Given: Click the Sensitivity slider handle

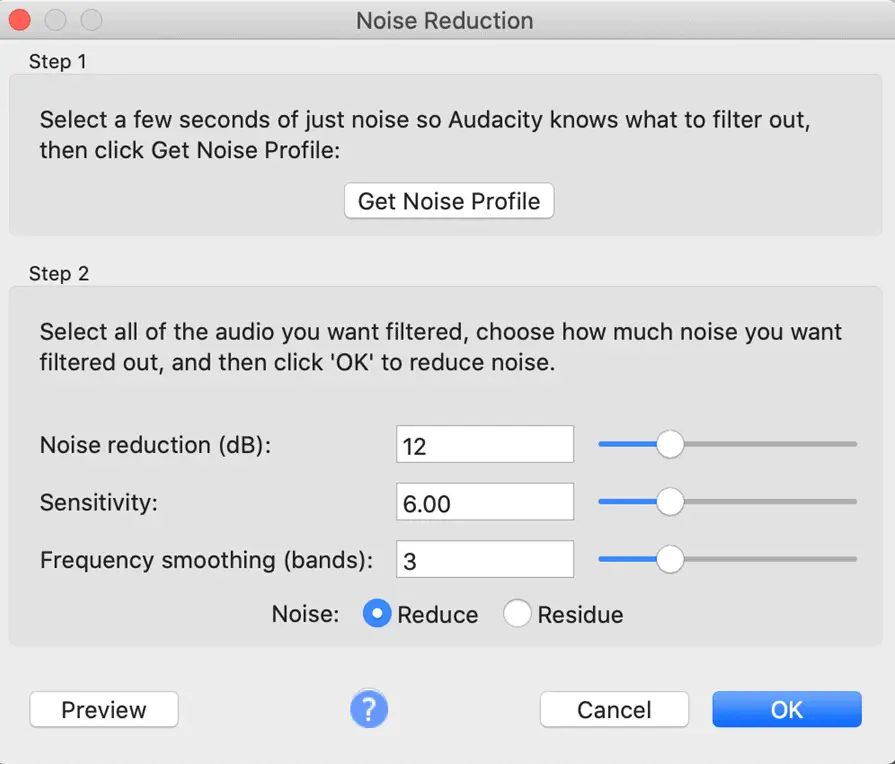Looking at the screenshot, I should point(670,501).
